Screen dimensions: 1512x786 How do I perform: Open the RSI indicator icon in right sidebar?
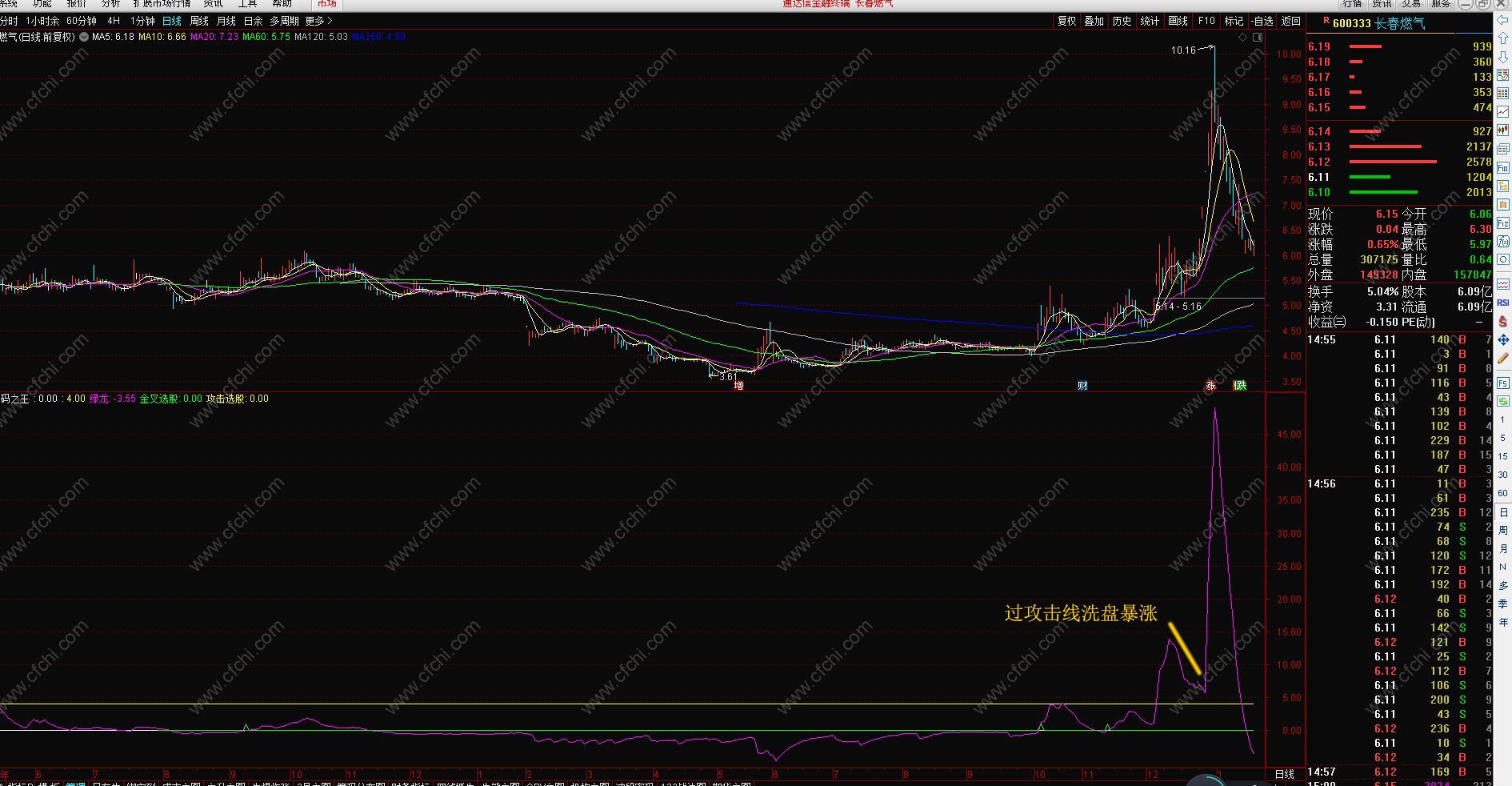click(1503, 303)
